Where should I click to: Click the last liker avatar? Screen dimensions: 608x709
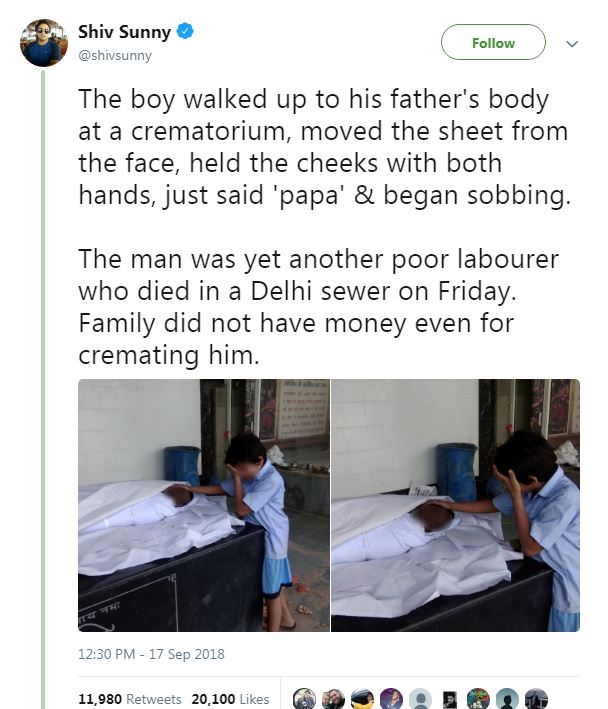coord(537,699)
